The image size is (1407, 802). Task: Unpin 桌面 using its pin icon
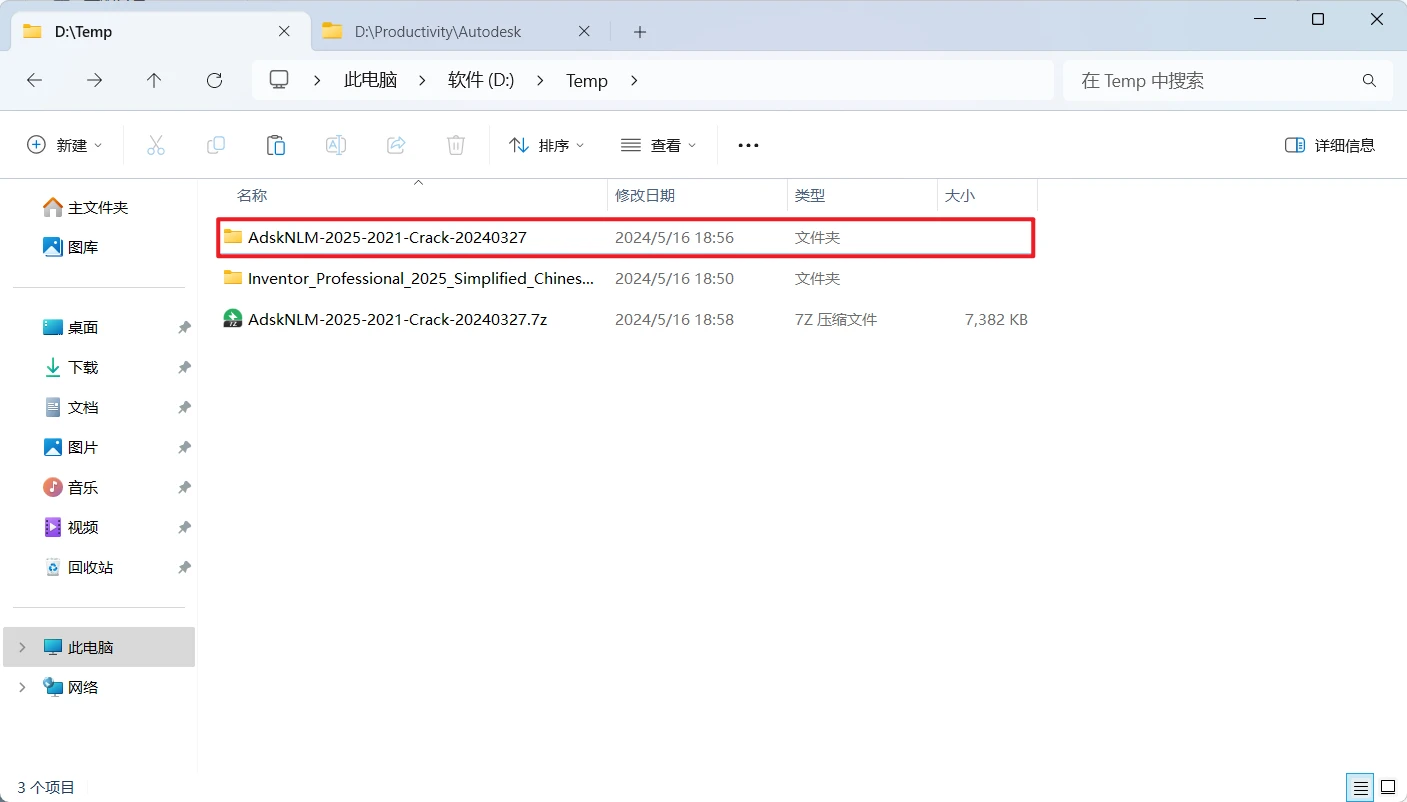(184, 328)
